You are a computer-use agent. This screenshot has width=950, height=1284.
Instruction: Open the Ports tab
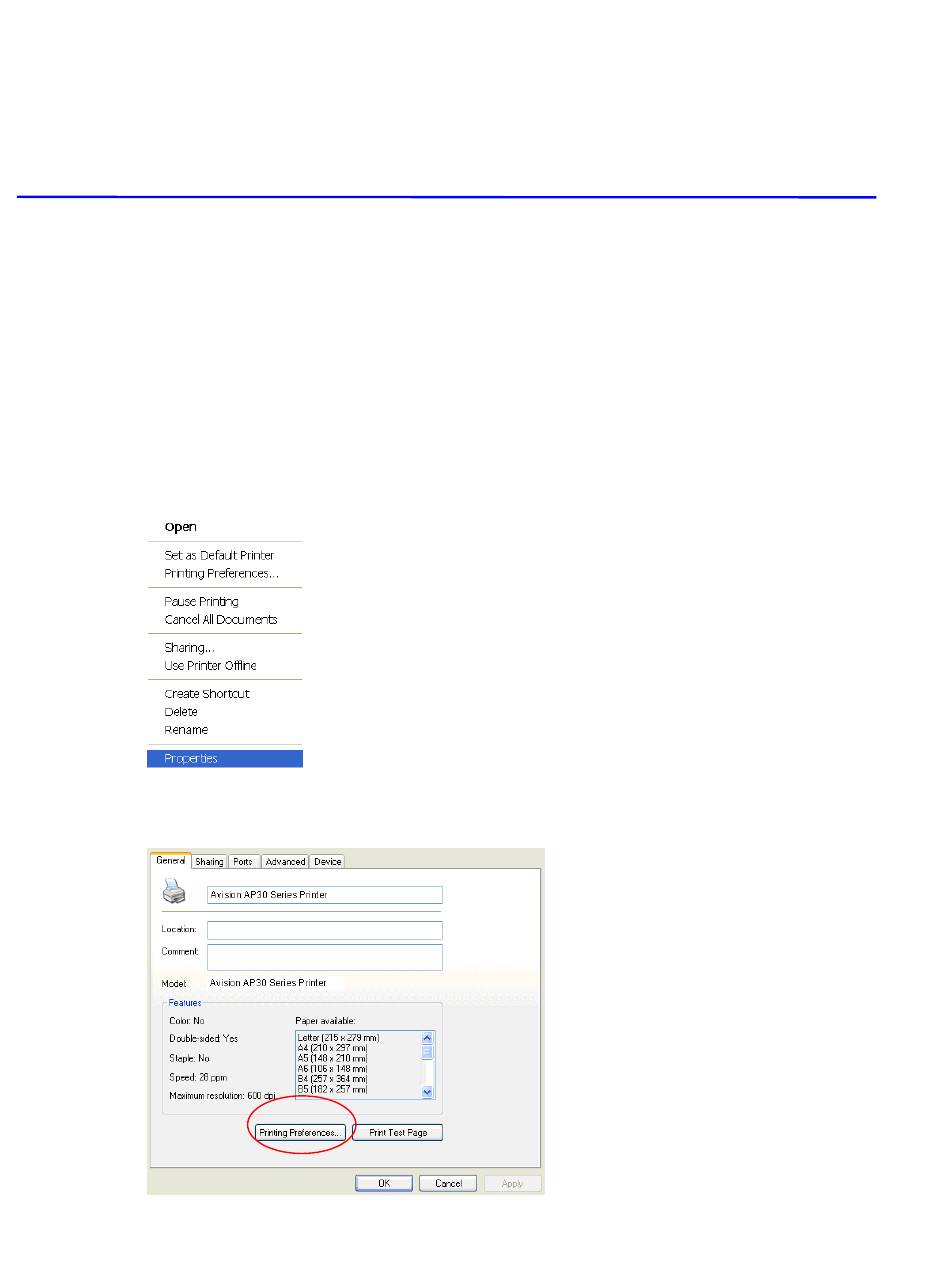tap(244, 861)
